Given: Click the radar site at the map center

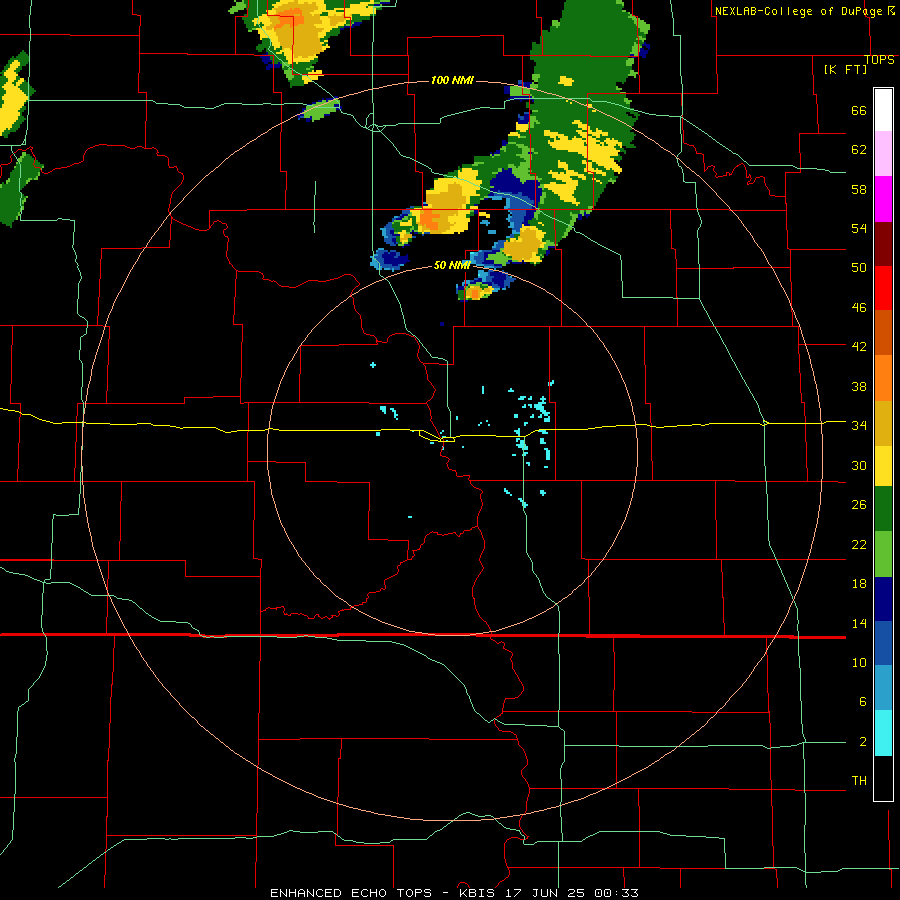Looking at the screenshot, I should (x=452, y=450).
